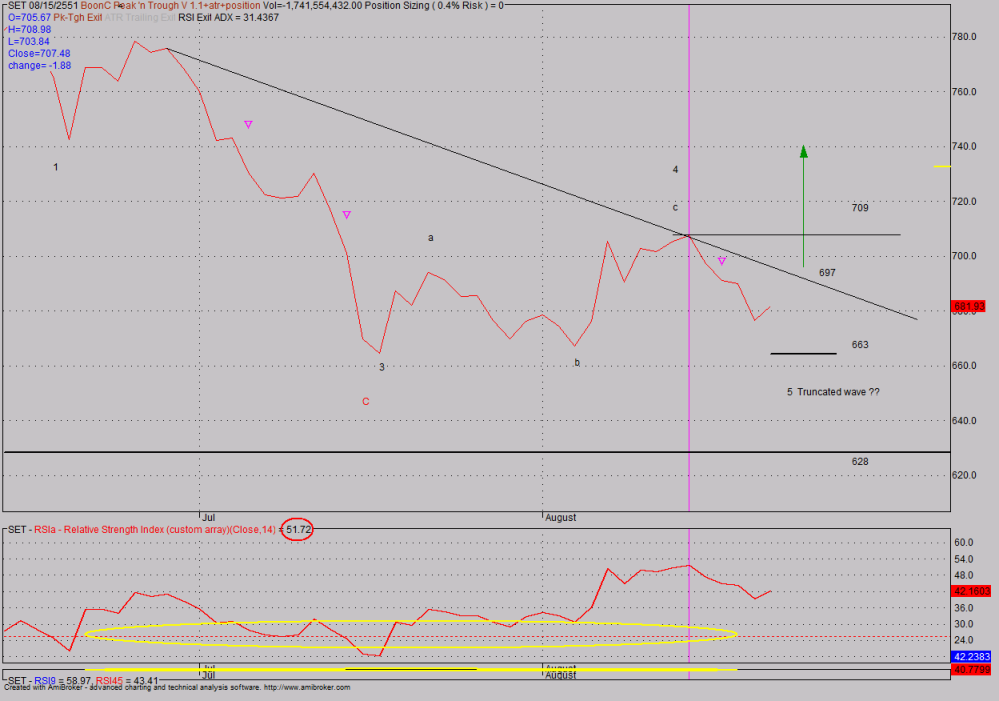Click the blue 42.2383 value tag
Screen dimensions: 999x701
tap(972, 657)
